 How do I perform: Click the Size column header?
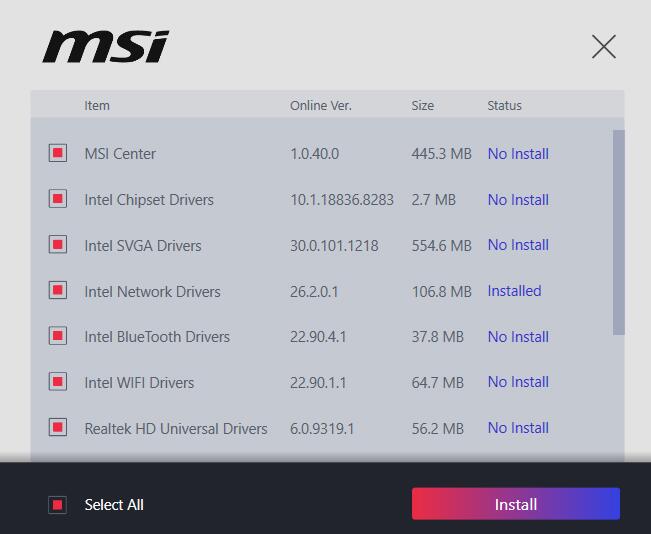[x=422, y=105]
